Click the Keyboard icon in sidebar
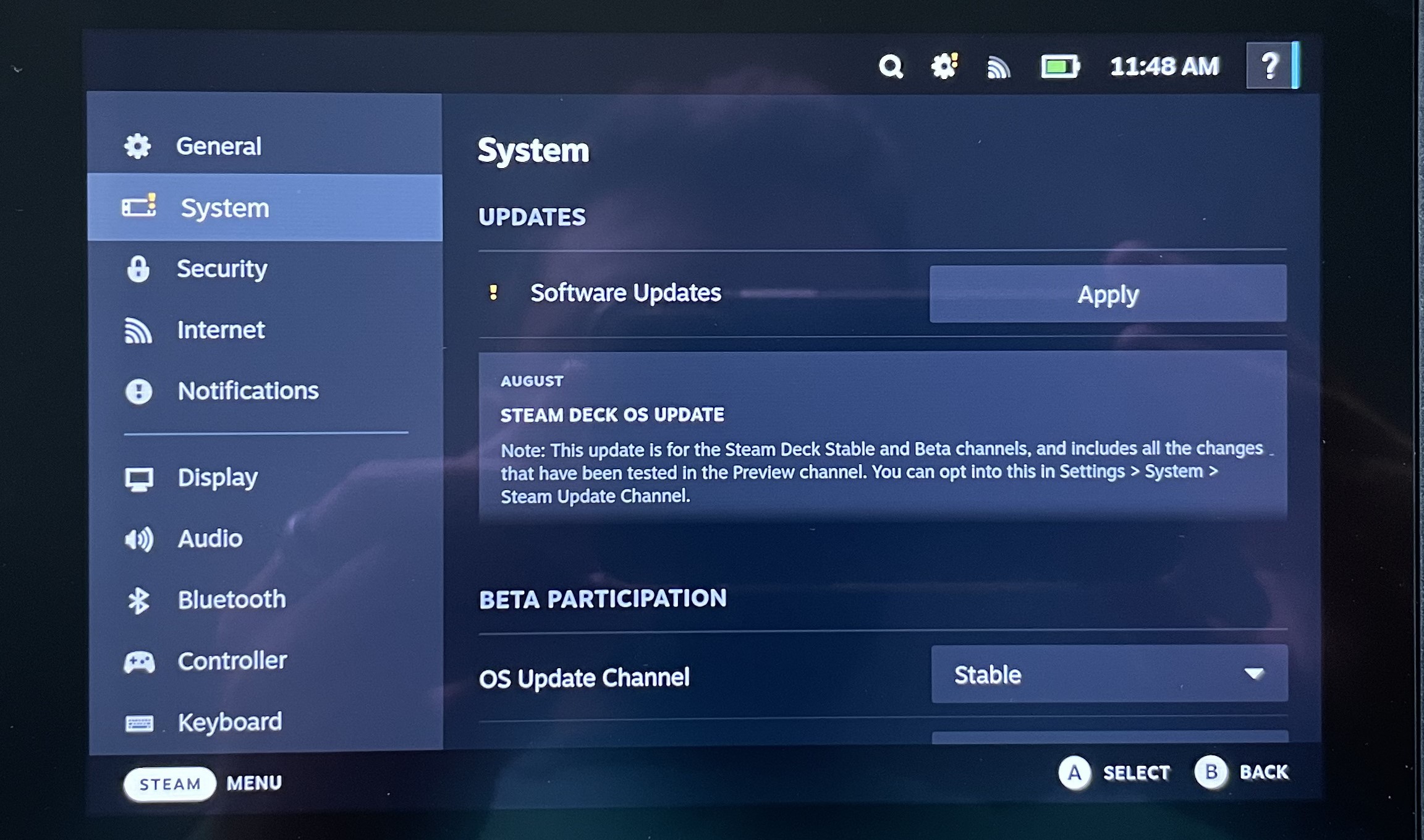This screenshot has width=1424, height=840. [139, 723]
